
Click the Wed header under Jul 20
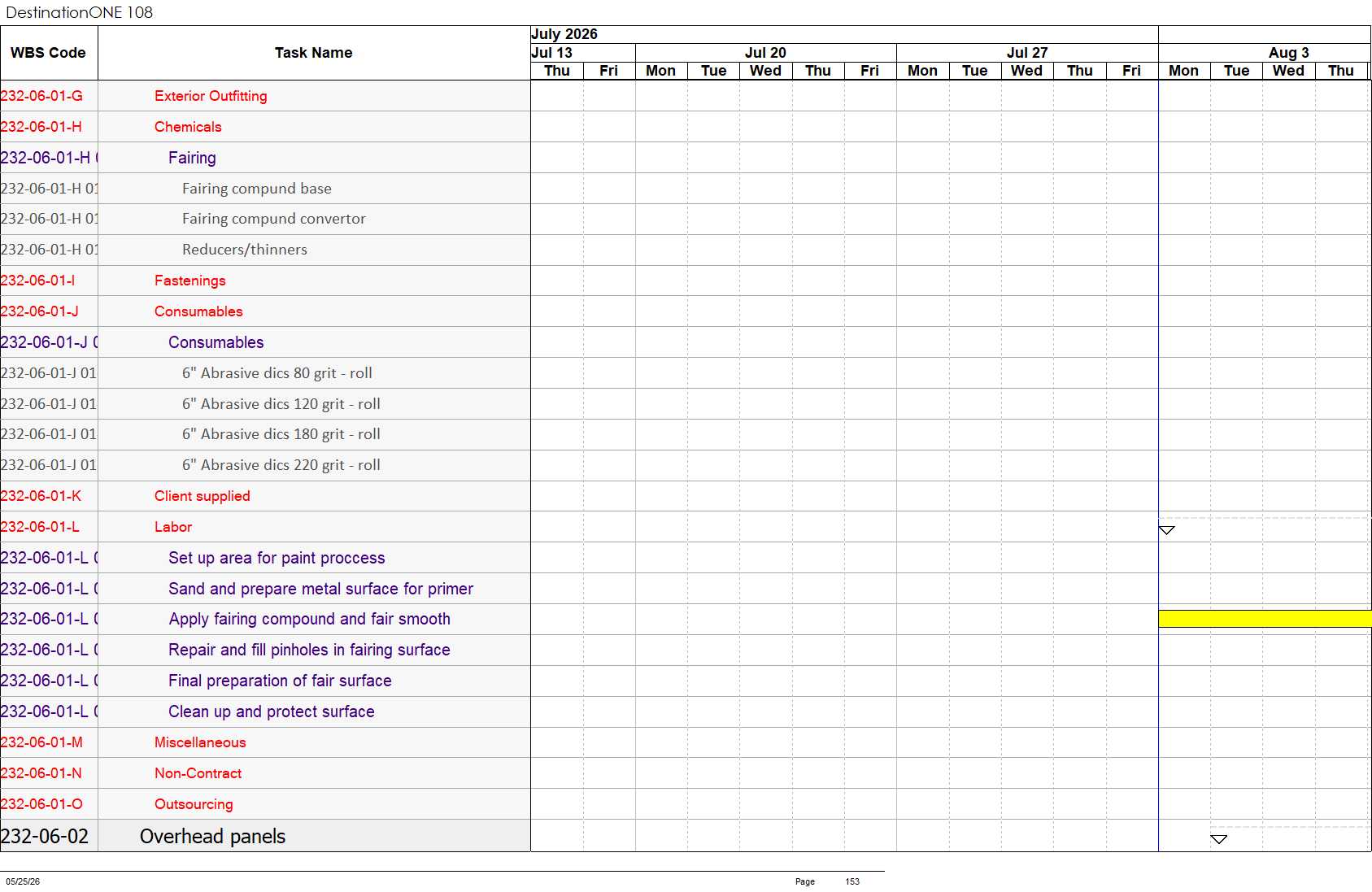[x=766, y=71]
